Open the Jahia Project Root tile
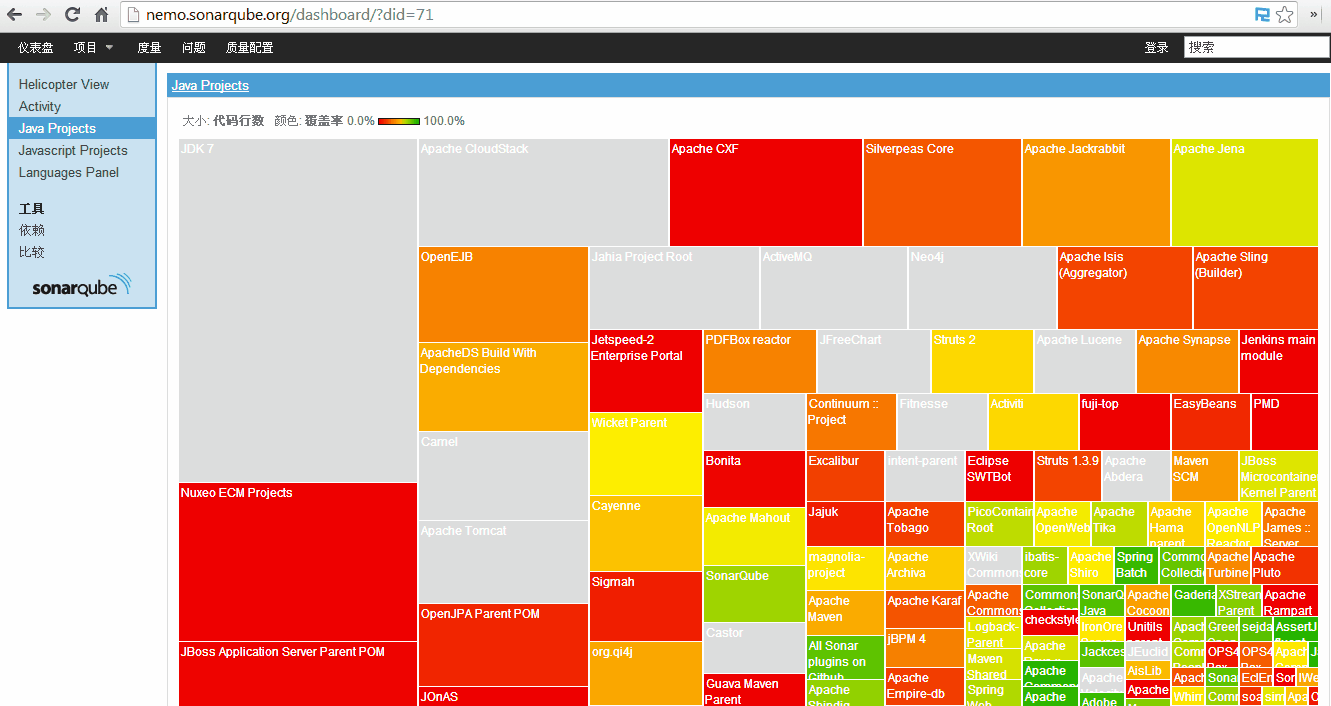1331x706 pixels. (674, 288)
